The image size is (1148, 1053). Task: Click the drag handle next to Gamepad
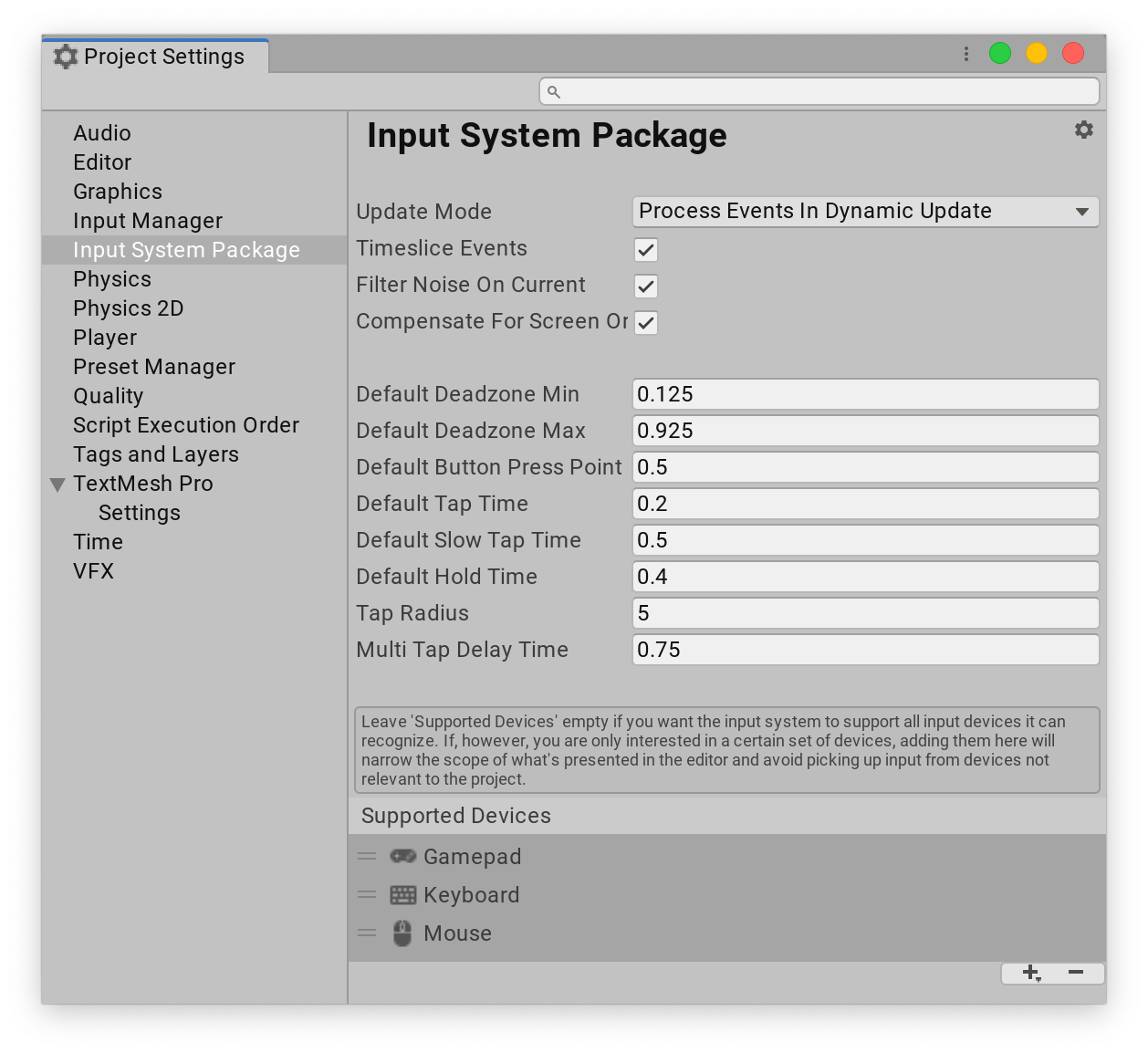point(368,856)
